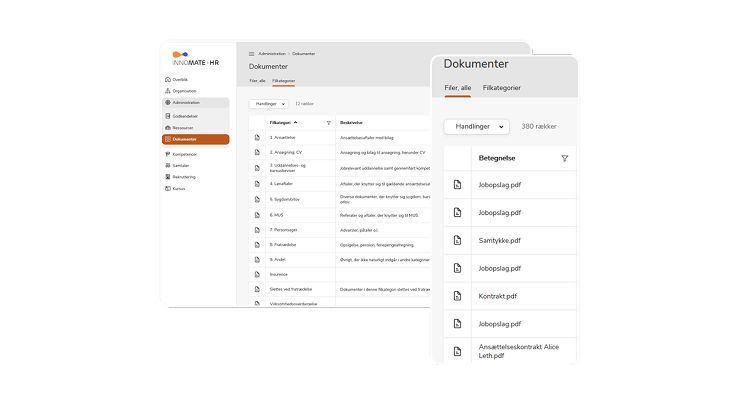Open Rekruttering from the sidebar
Viewport: 740px width, 400px height.
coord(184,176)
